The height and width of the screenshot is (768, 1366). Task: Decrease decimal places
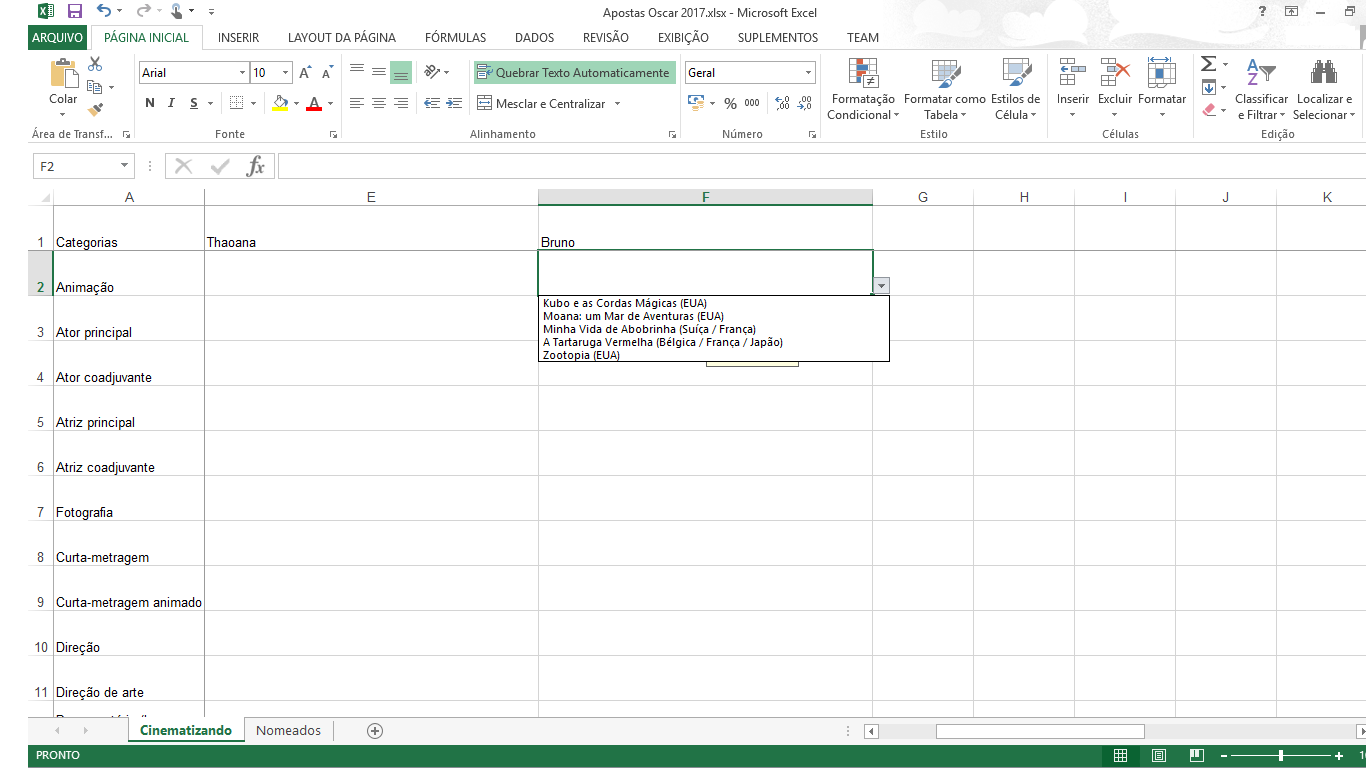[804, 103]
